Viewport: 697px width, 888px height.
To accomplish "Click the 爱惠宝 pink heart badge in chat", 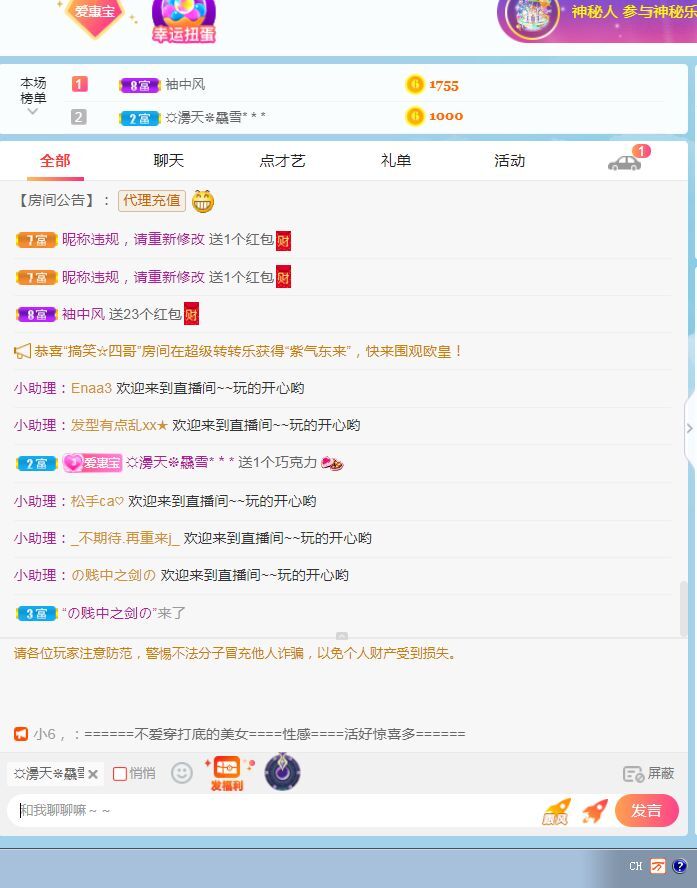I will [92, 463].
